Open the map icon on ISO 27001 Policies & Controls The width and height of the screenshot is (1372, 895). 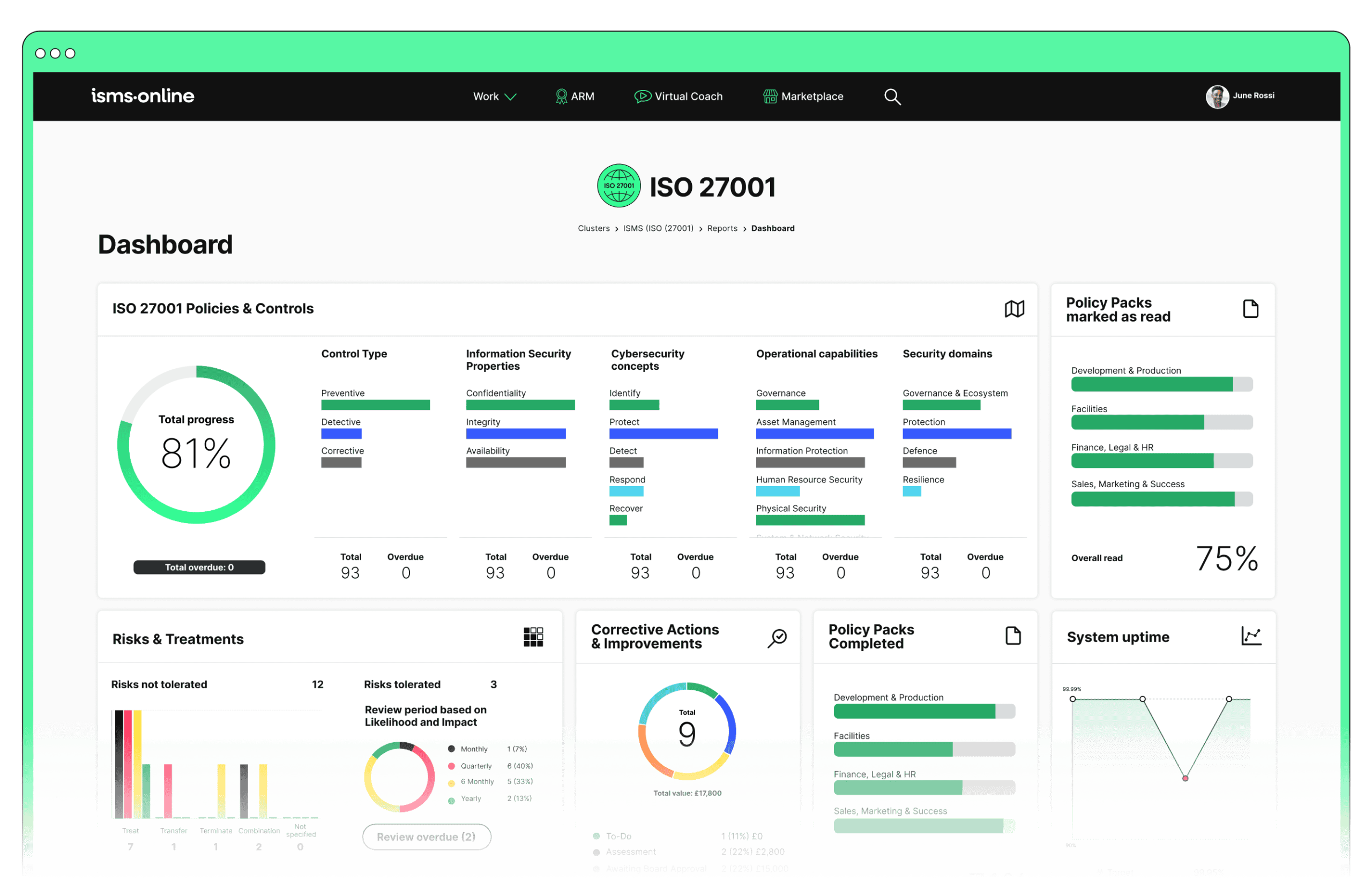coord(1015,309)
